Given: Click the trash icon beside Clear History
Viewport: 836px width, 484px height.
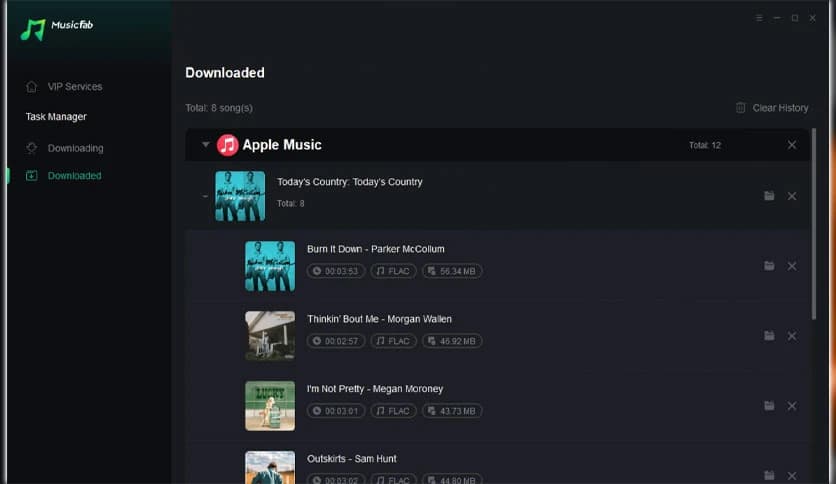Looking at the screenshot, I should click(x=741, y=108).
